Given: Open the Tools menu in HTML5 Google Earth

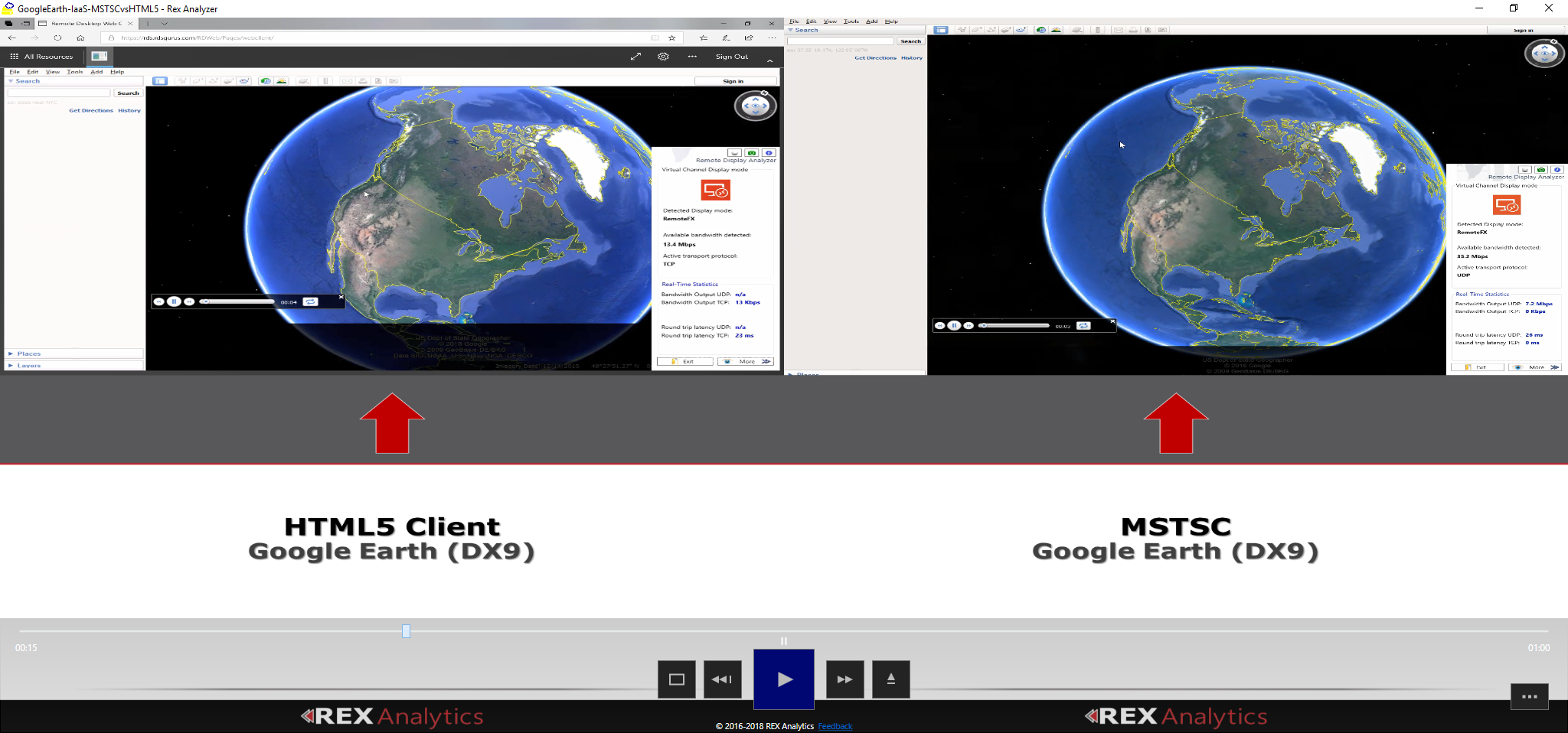Looking at the screenshot, I should tap(74, 72).
